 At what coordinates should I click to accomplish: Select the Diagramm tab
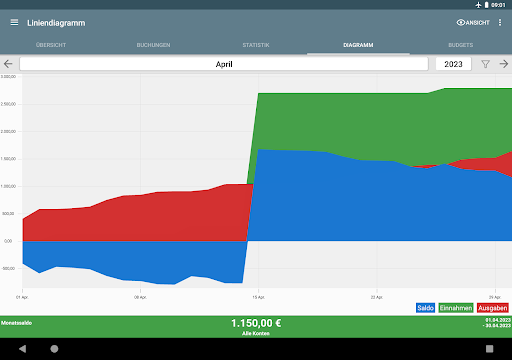pyautogui.click(x=358, y=45)
